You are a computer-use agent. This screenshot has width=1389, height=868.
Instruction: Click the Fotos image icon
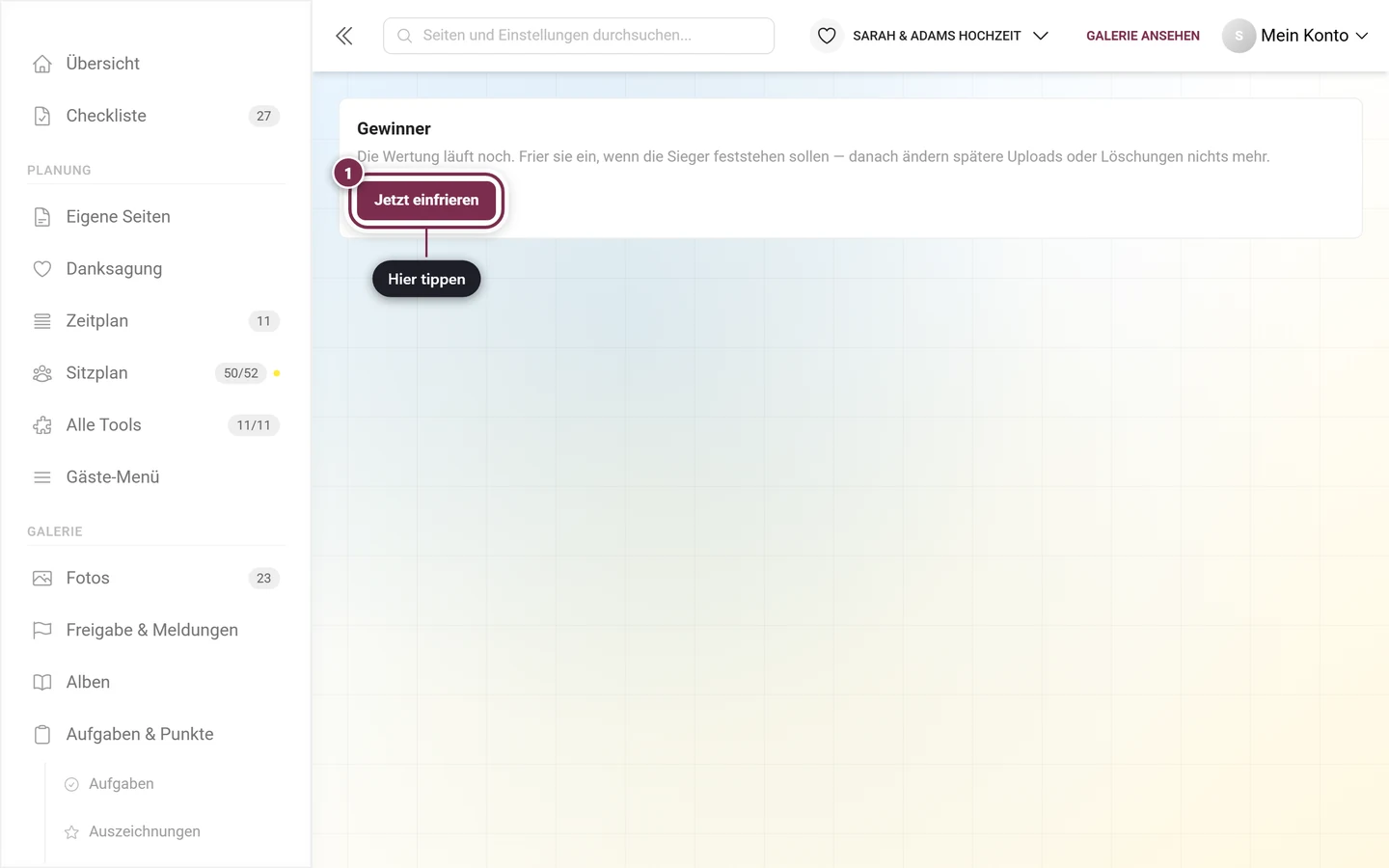42,579
